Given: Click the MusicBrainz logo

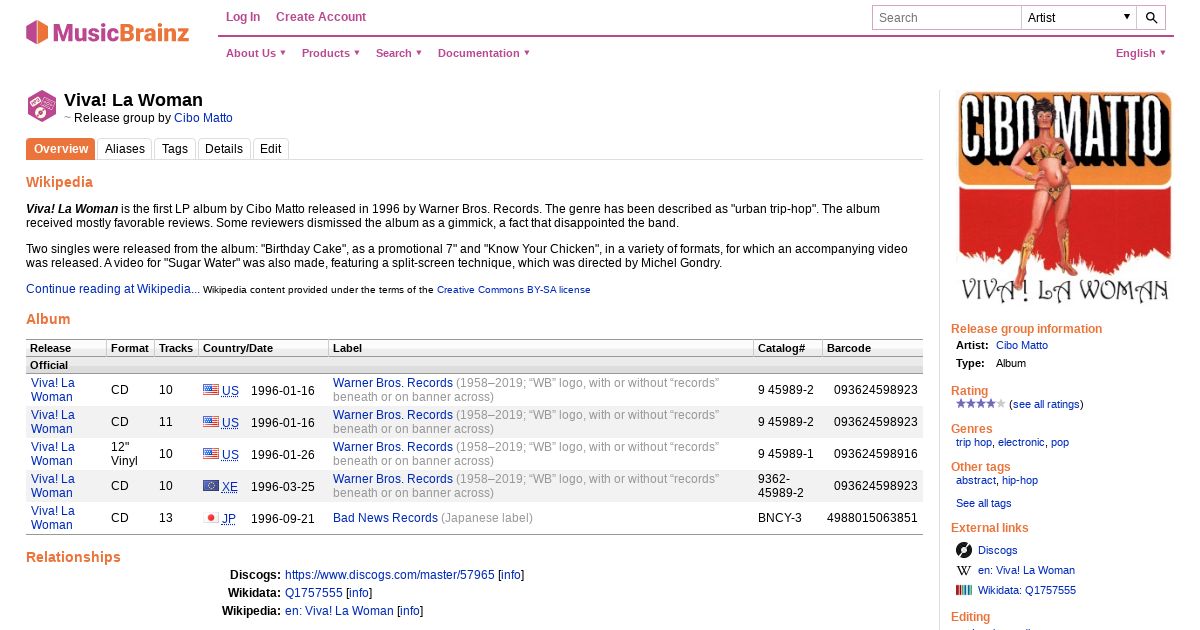Looking at the screenshot, I should point(107,32).
